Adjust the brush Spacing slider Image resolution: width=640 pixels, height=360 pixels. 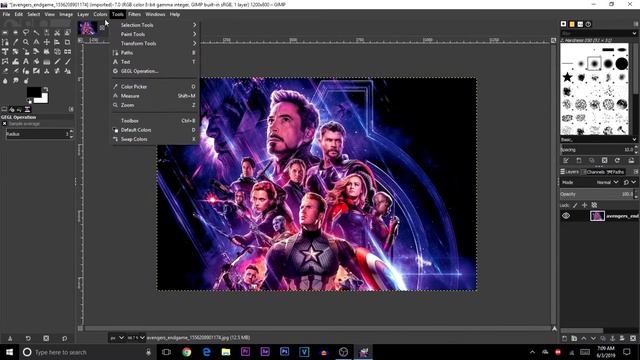[x=598, y=150]
